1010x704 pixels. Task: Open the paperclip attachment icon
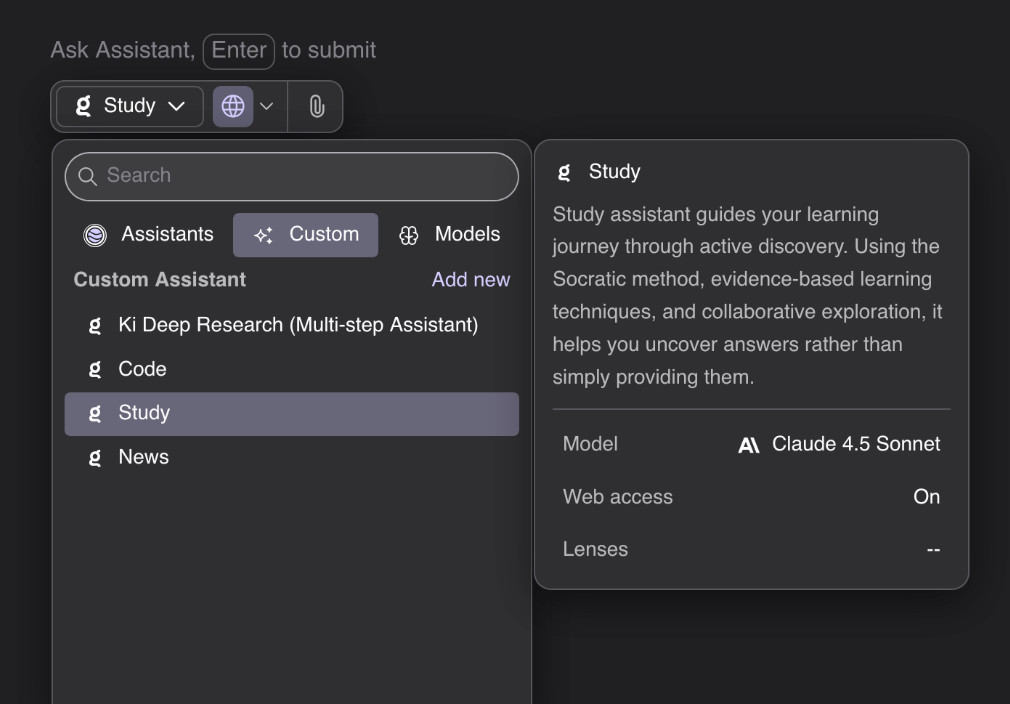click(x=316, y=106)
